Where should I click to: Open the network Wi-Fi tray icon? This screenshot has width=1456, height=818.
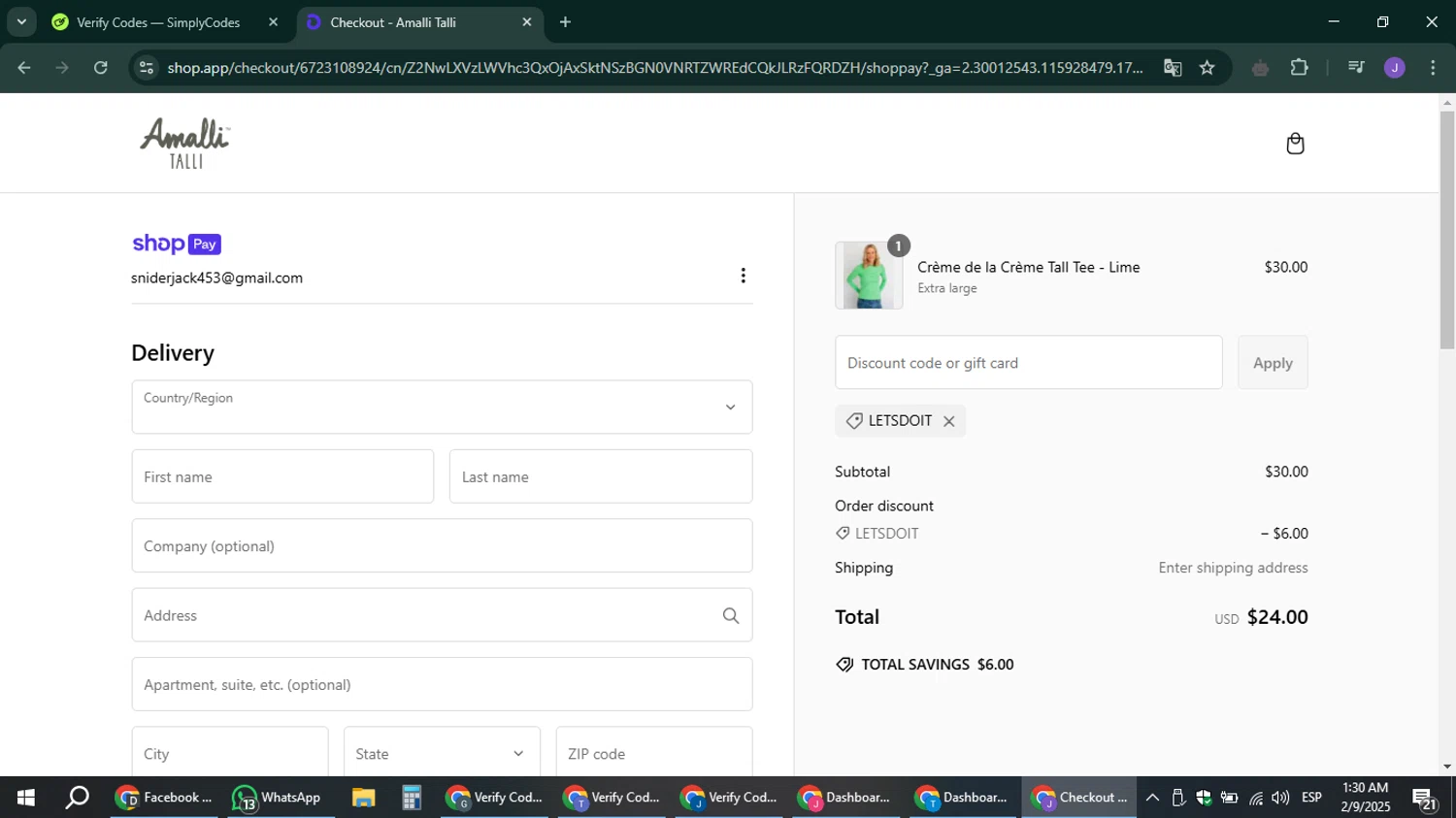[x=1256, y=798]
